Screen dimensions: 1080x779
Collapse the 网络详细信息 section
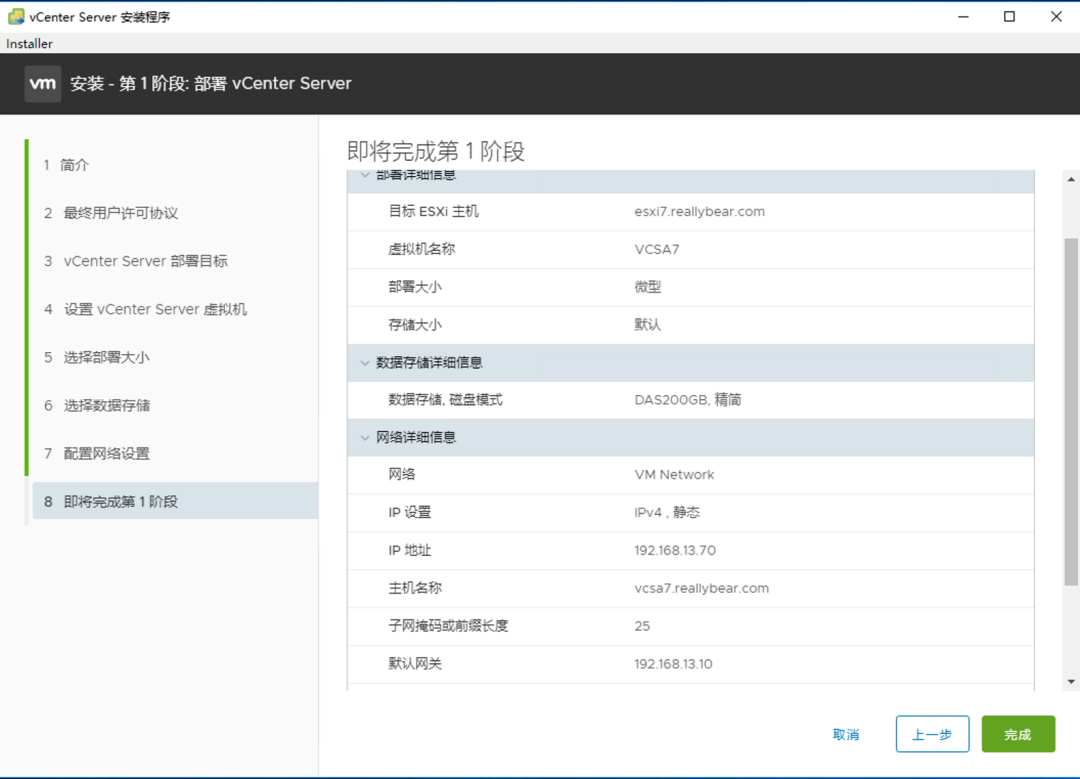(x=365, y=437)
